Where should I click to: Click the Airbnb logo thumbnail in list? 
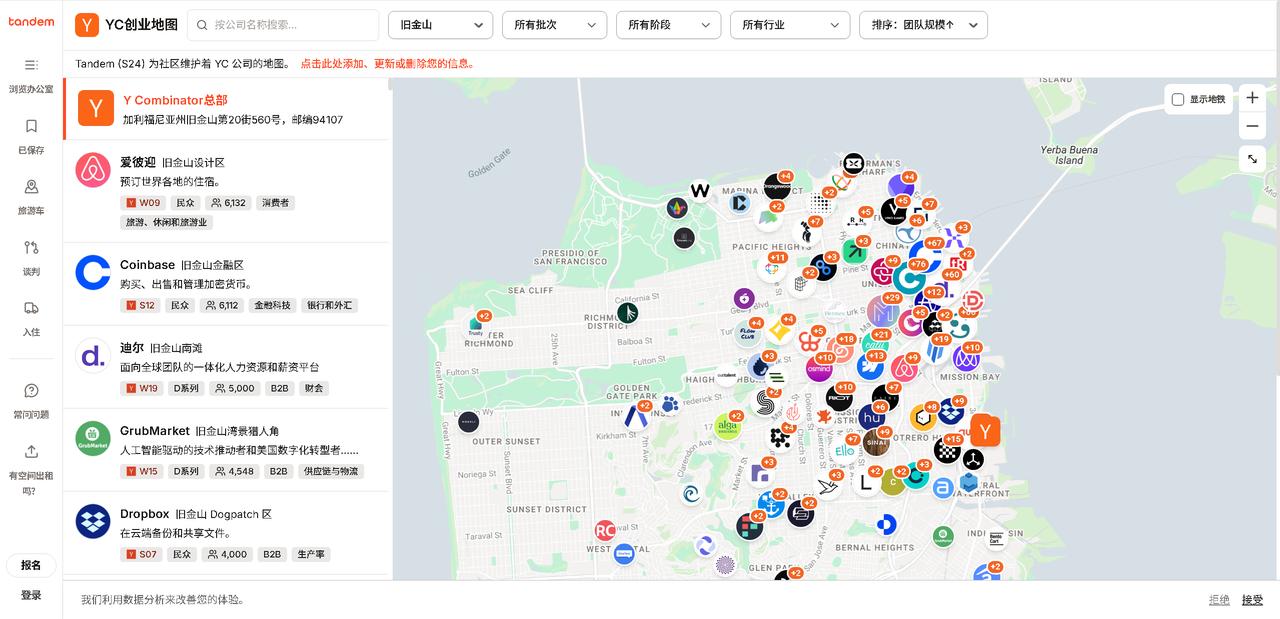93,170
